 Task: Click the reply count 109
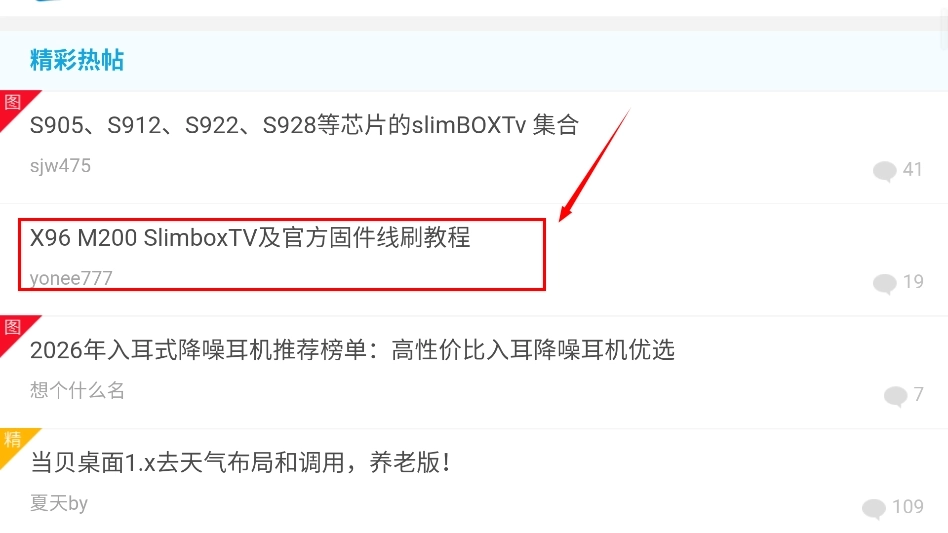[908, 506]
